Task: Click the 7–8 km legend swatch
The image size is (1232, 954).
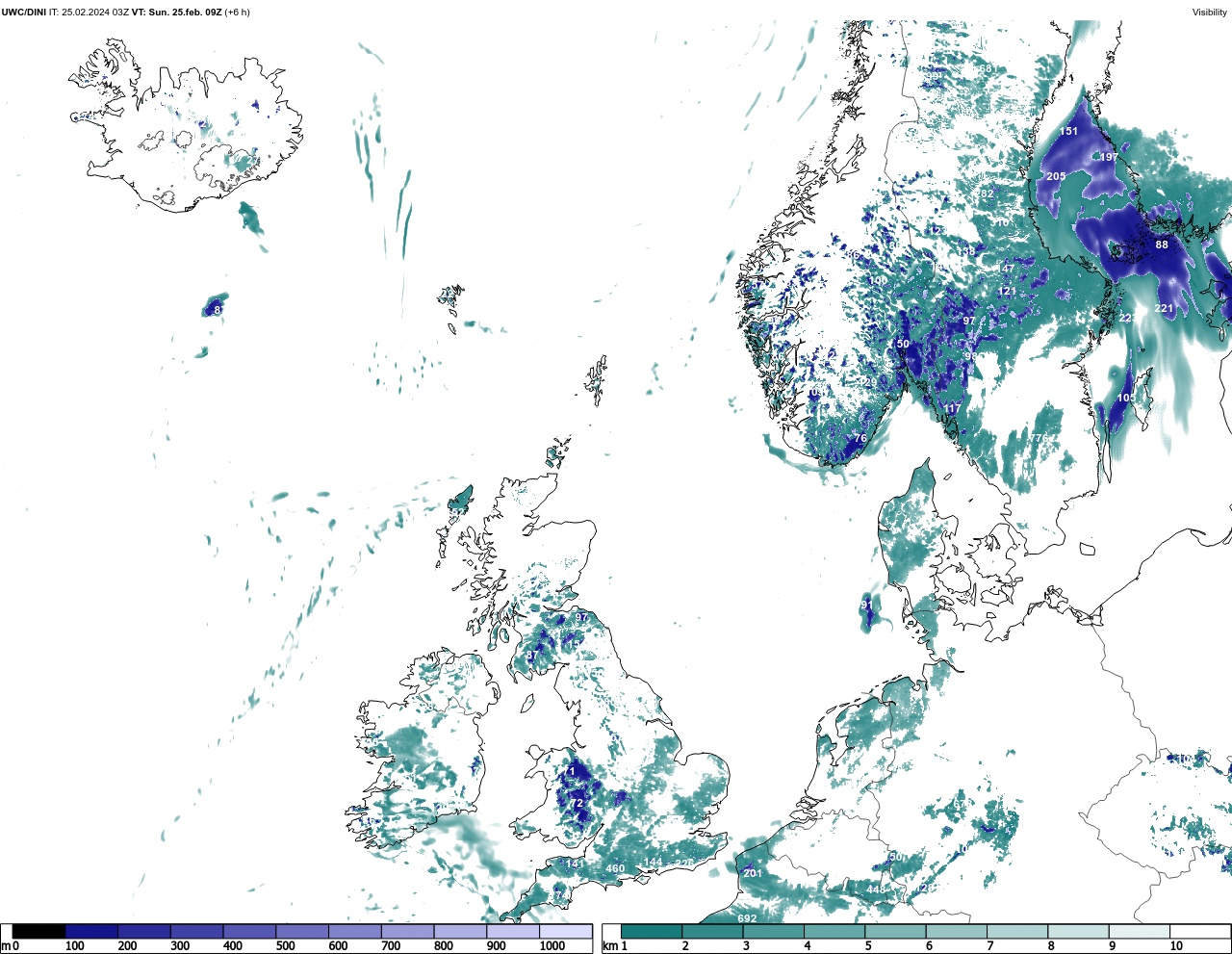Action: click(x=1017, y=932)
